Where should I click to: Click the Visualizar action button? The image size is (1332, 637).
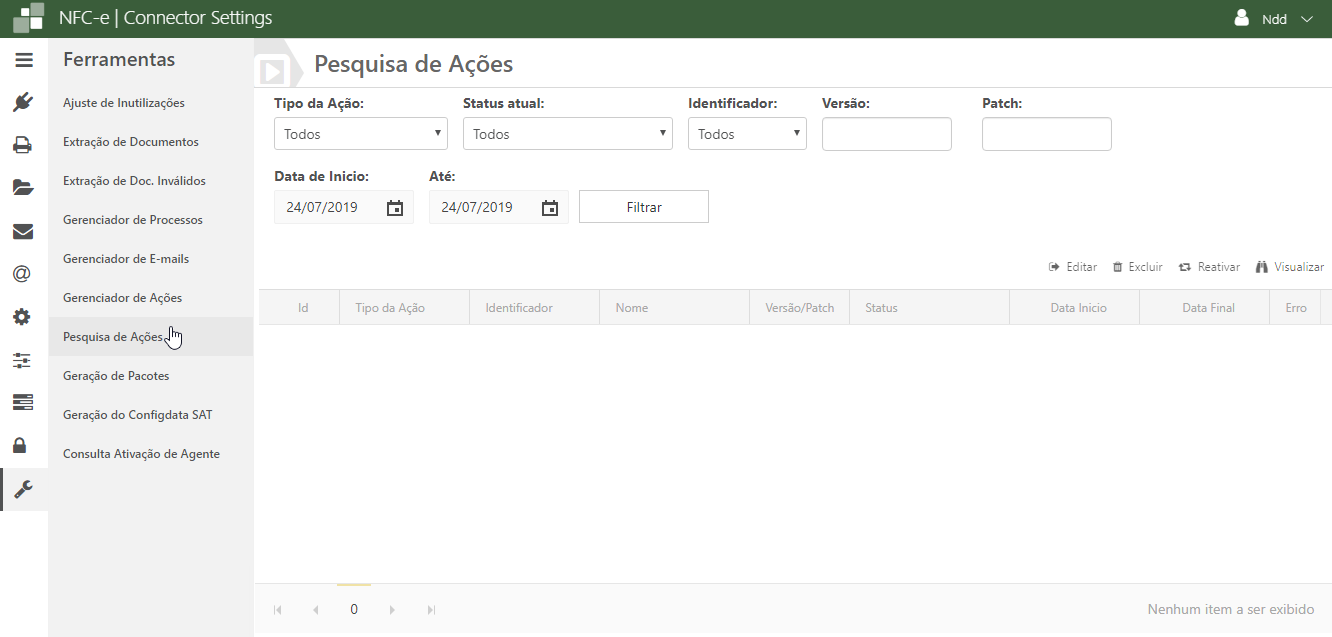[1290, 267]
